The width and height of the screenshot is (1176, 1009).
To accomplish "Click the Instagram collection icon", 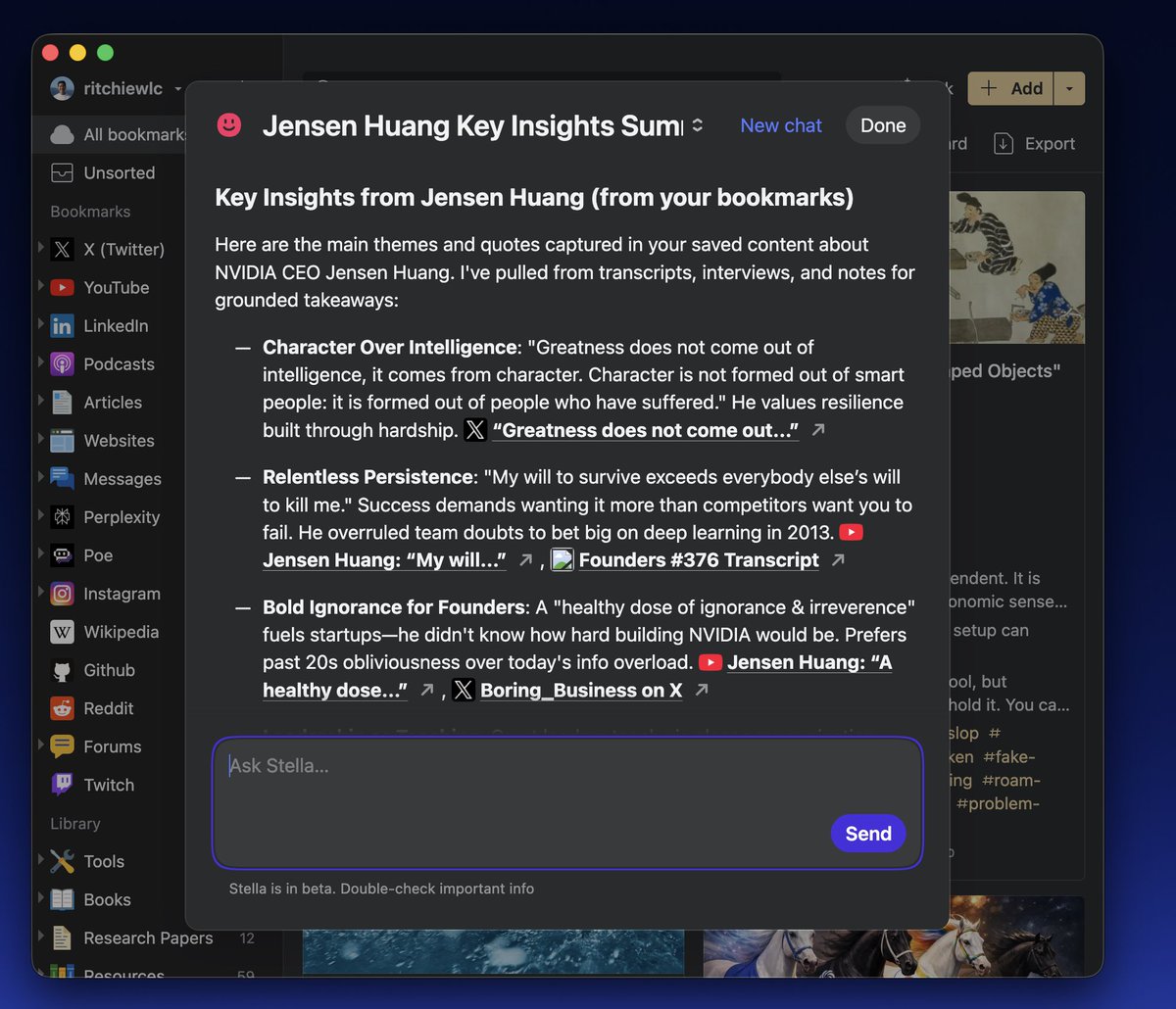I will point(62,593).
